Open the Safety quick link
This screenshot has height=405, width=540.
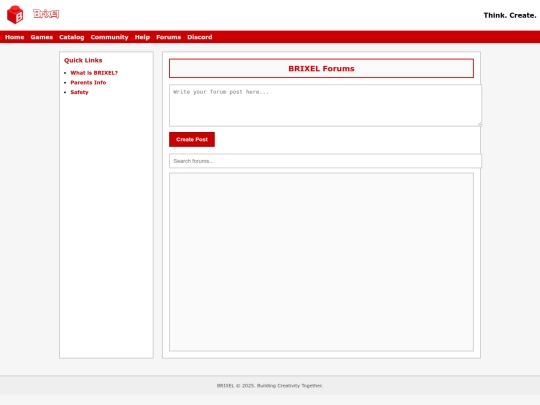79,92
